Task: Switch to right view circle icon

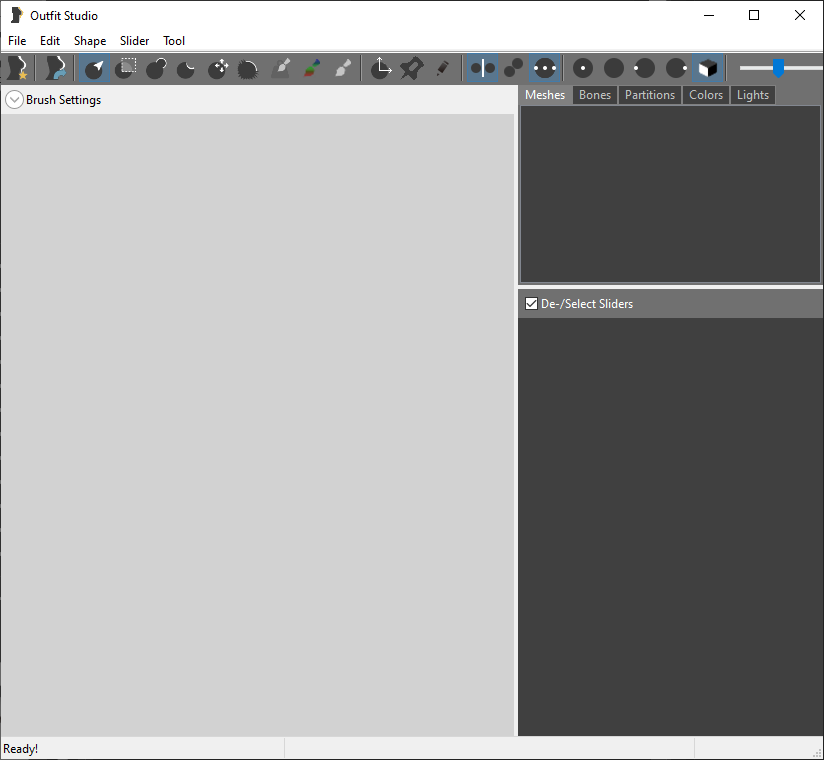Action: (676, 68)
